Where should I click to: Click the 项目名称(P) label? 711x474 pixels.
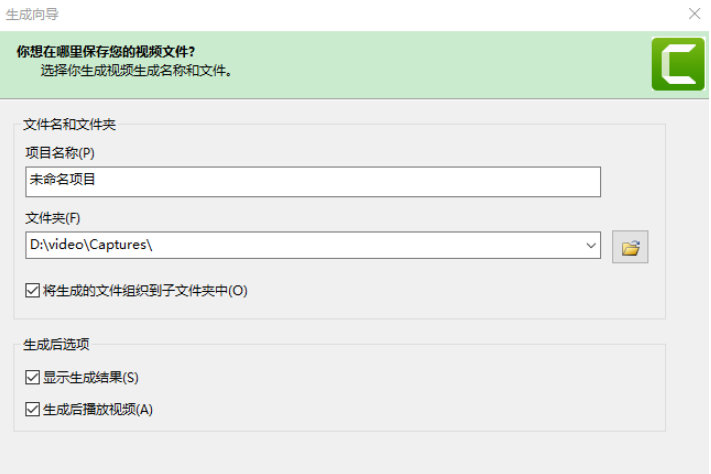click(x=59, y=153)
